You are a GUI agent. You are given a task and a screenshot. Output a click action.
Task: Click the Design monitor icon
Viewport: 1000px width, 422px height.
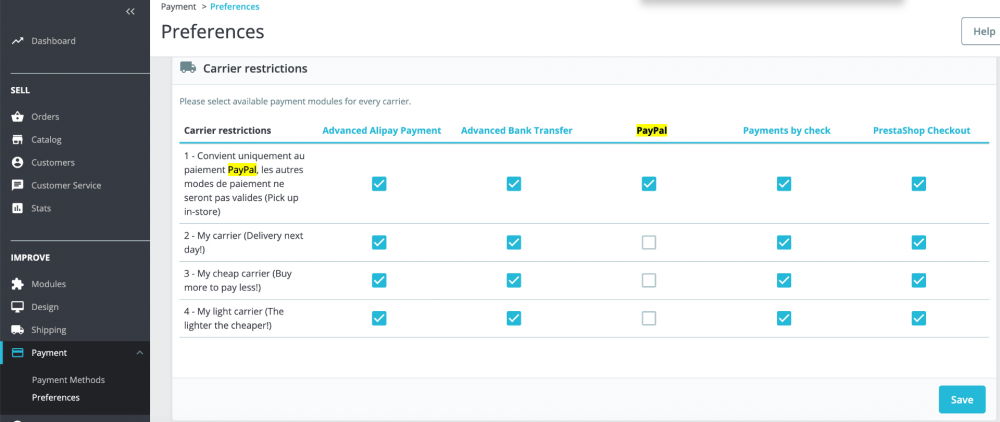pyautogui.click(x=17, y=307)
